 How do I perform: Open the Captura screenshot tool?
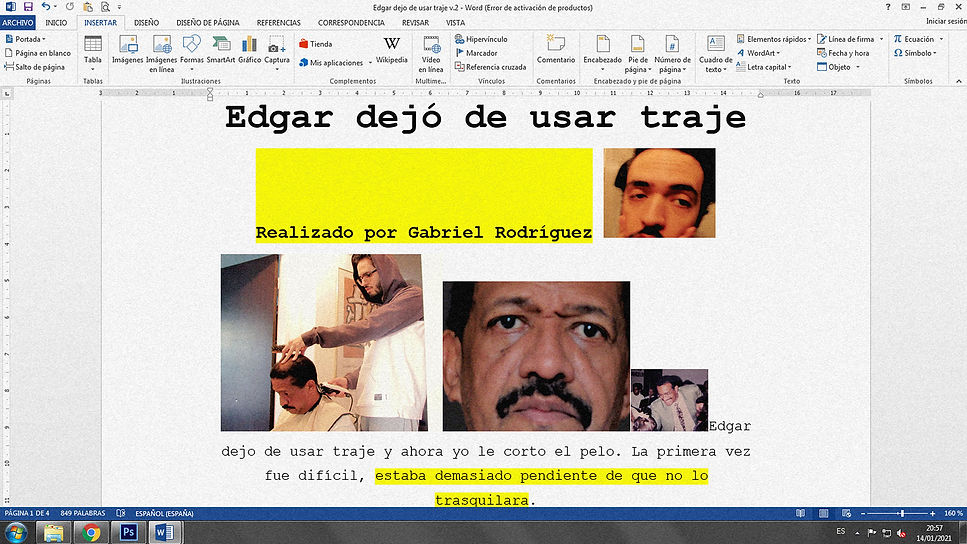(277, 53)
